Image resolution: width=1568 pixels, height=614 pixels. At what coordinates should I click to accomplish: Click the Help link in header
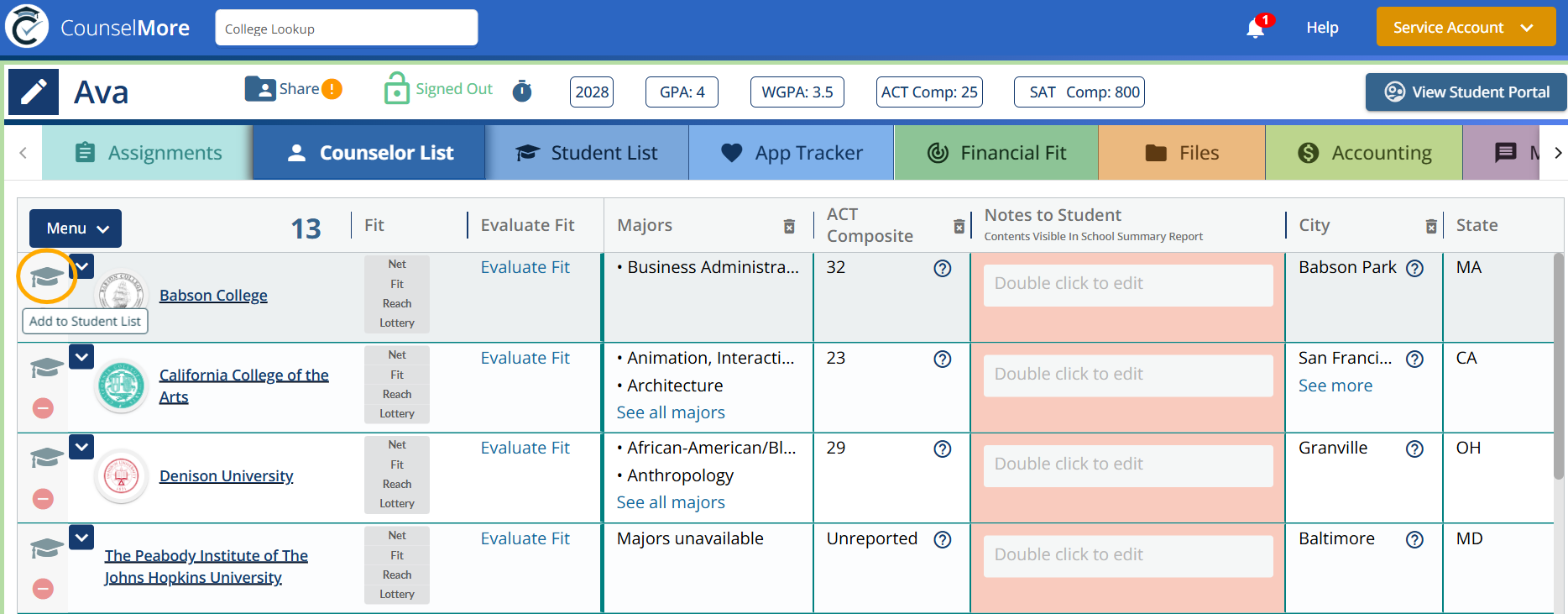(x=1322, y=28)
